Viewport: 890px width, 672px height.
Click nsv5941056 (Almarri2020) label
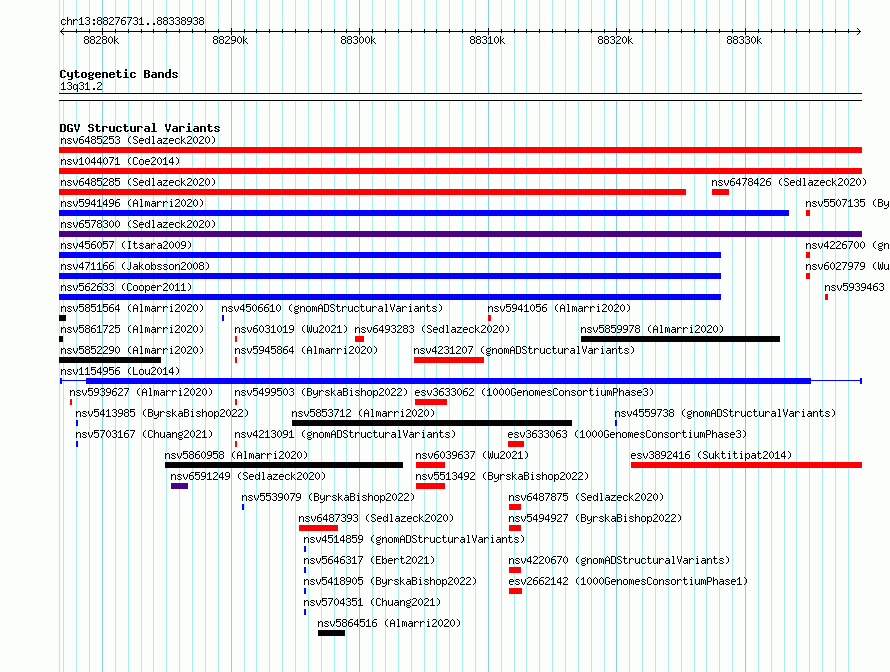pyautogui.click(x=559, y=308)
